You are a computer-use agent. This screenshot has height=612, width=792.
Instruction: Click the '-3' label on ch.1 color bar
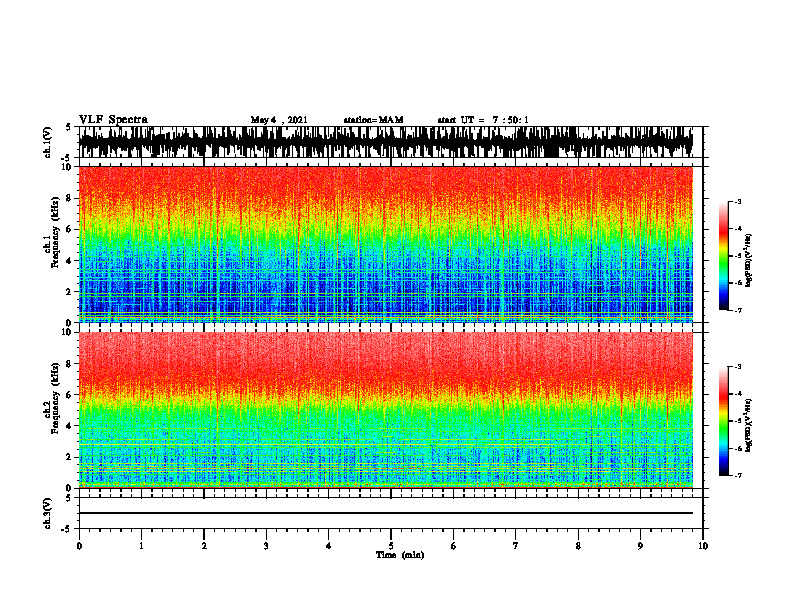point(737,202)
